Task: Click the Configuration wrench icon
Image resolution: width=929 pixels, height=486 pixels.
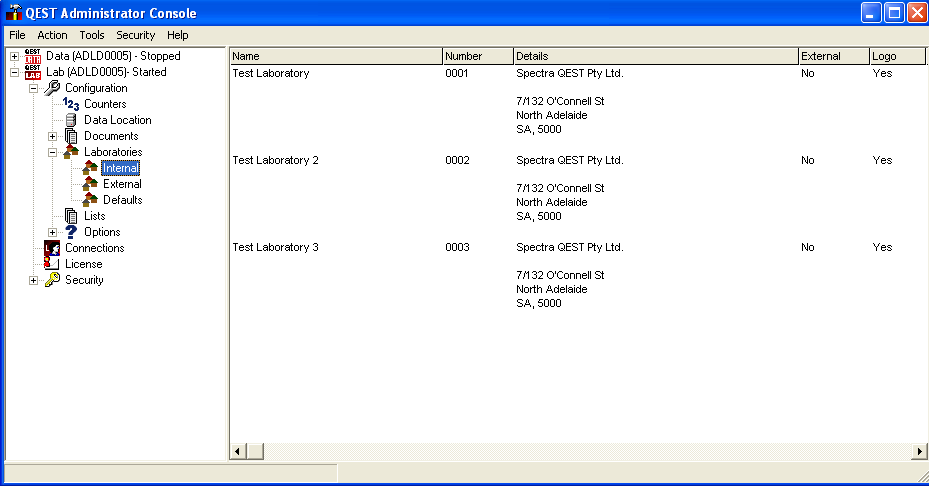Action: 53,88
